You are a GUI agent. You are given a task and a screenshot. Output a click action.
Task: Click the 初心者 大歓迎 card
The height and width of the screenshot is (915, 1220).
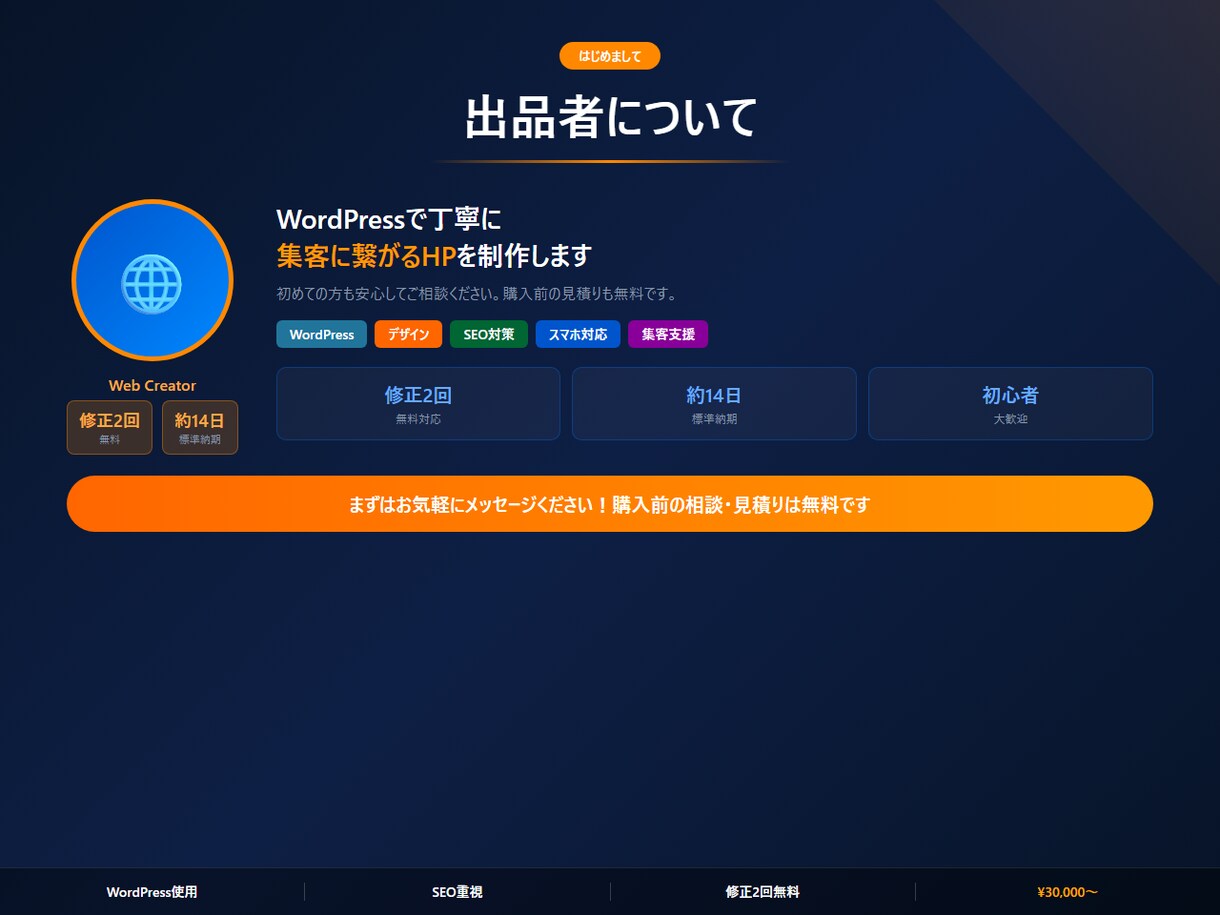click(1010, 404)
